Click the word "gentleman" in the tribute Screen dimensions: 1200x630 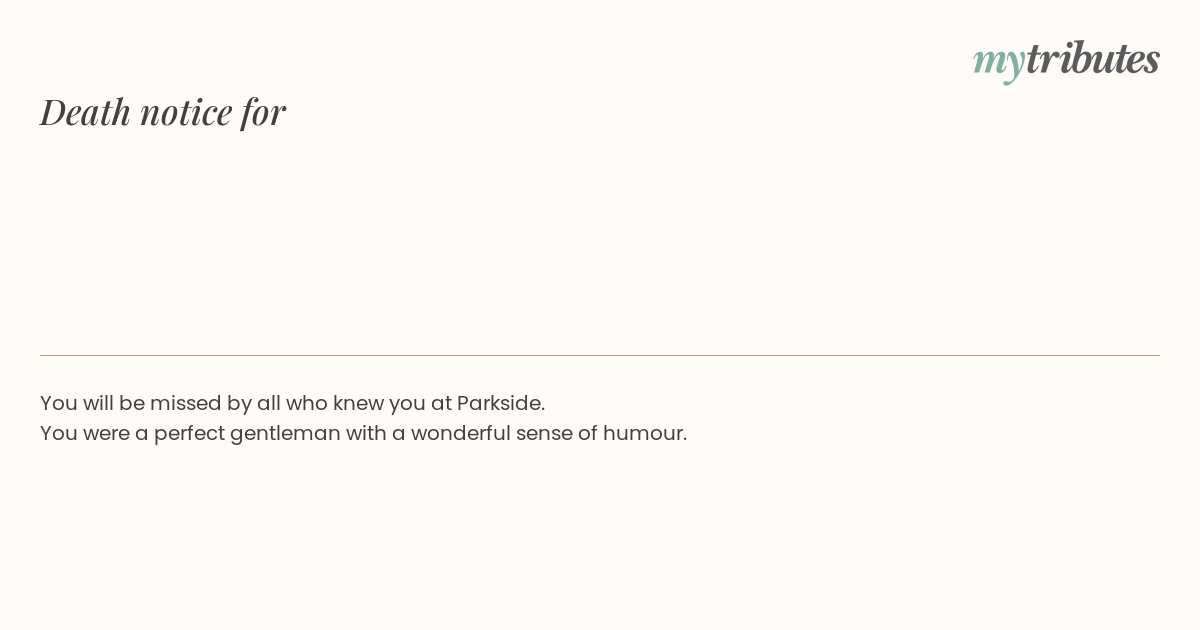(x=285, y=434)
